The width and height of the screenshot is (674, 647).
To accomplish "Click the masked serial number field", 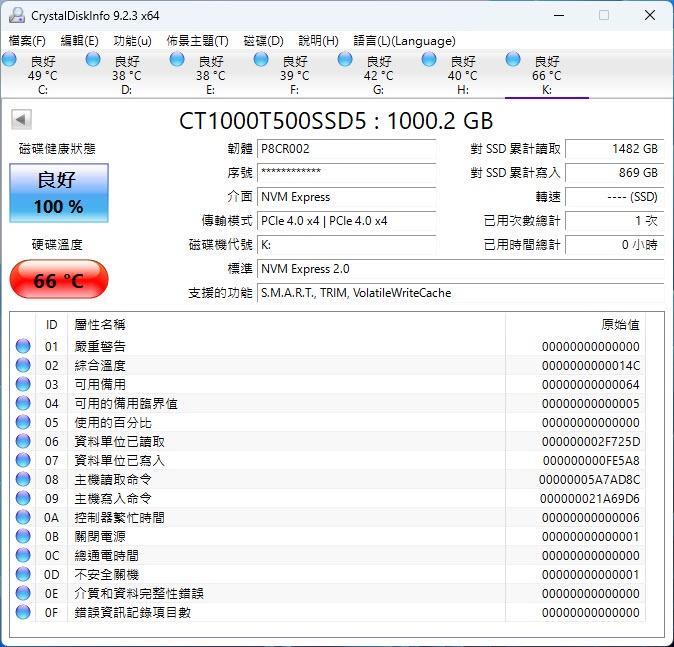I will coord(346,173).
